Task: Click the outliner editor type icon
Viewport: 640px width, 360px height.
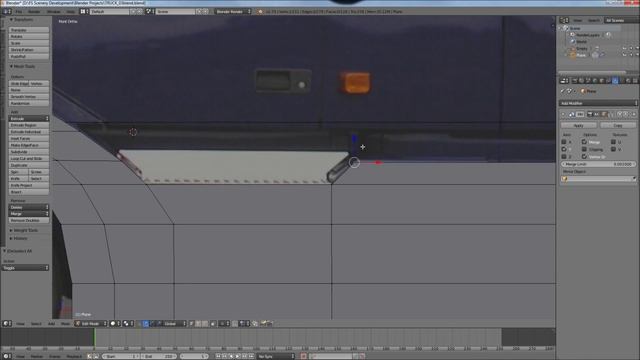Action: click(x=564, y=20)
